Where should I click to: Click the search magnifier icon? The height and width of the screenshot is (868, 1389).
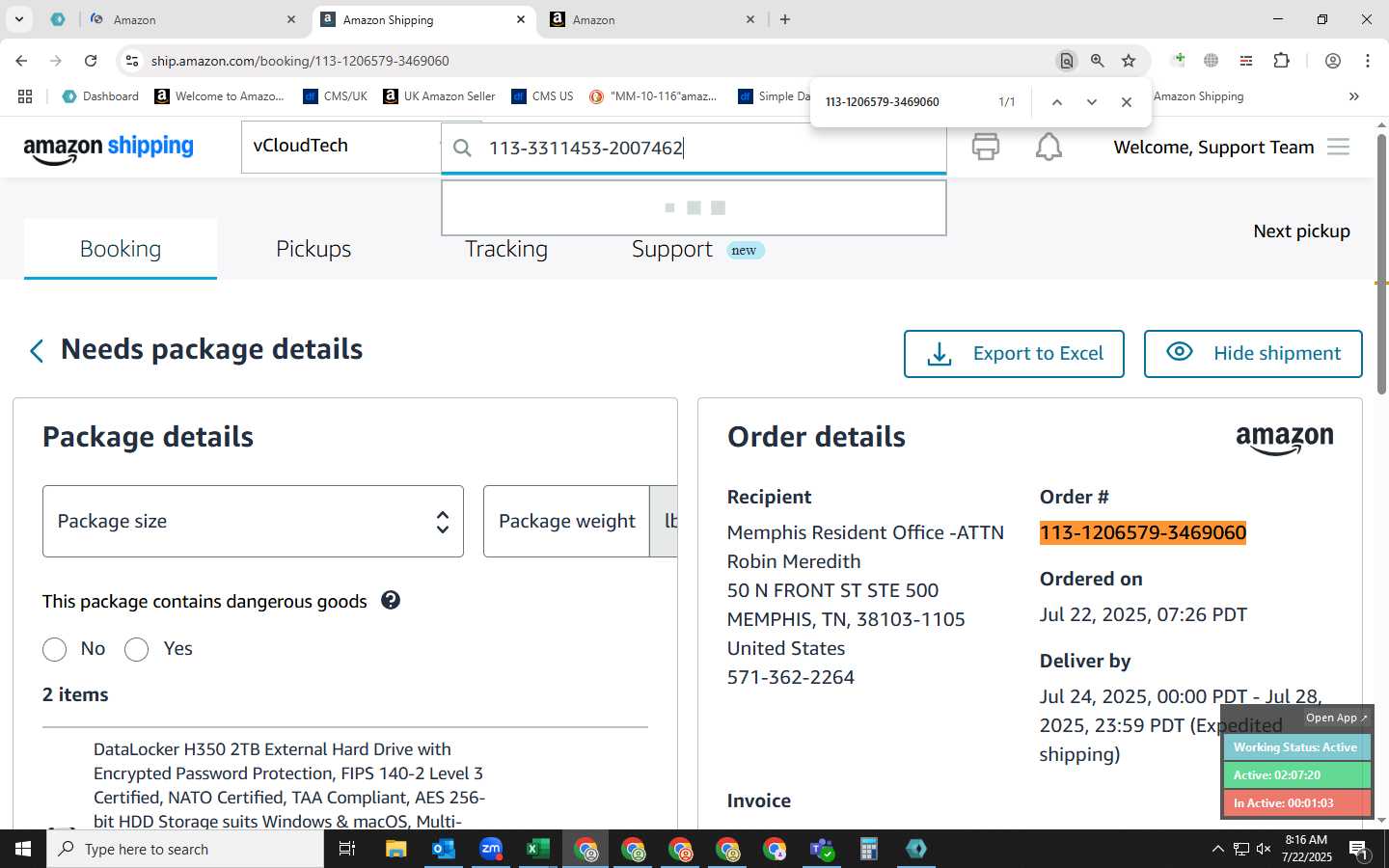(x=463, y=148)
